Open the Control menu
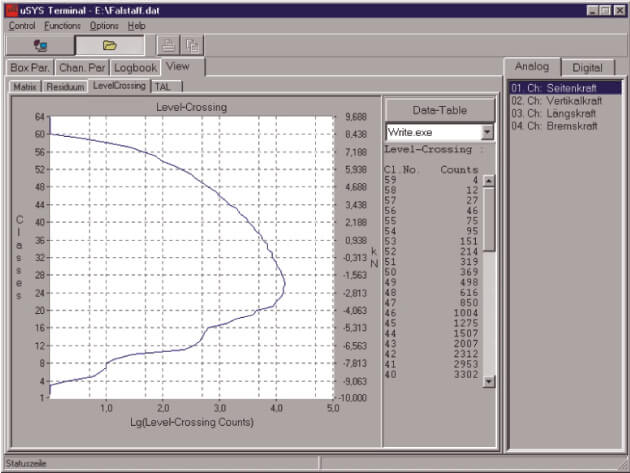 point(22,25)
